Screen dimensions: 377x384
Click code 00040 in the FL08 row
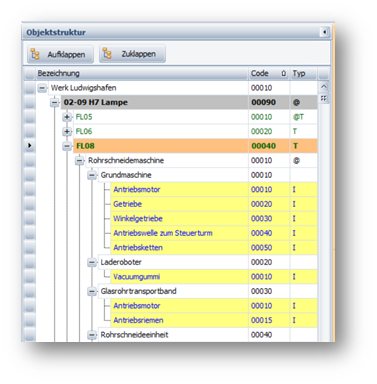pos(263,146)
